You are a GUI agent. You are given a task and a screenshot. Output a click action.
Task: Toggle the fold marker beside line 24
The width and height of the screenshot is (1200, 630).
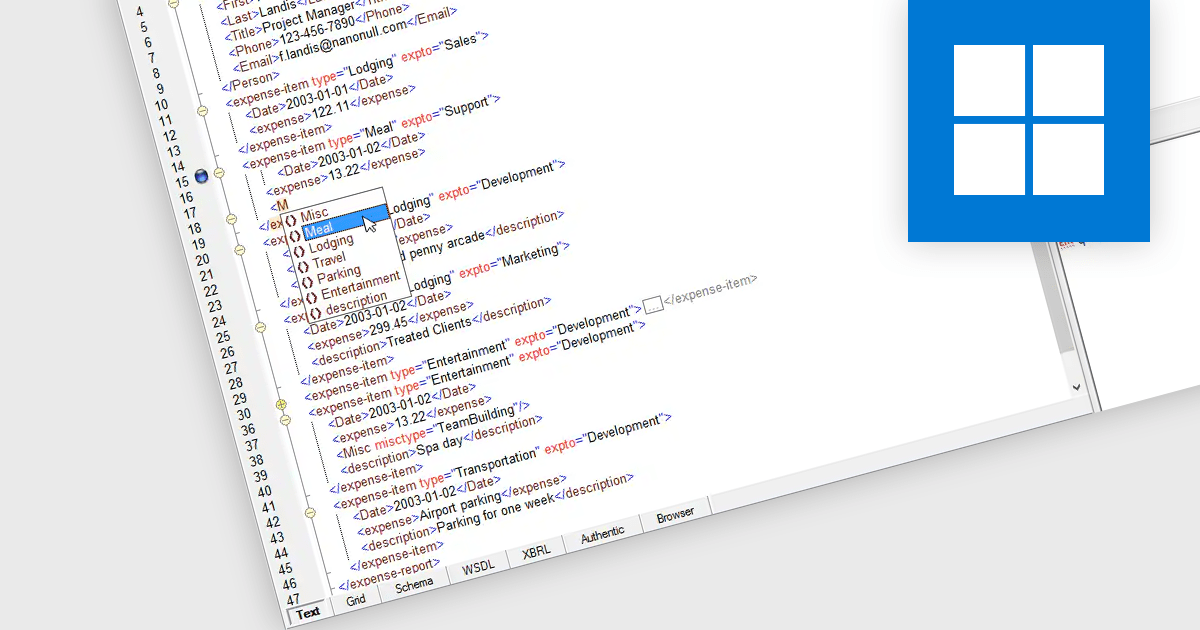coord(260,327)
